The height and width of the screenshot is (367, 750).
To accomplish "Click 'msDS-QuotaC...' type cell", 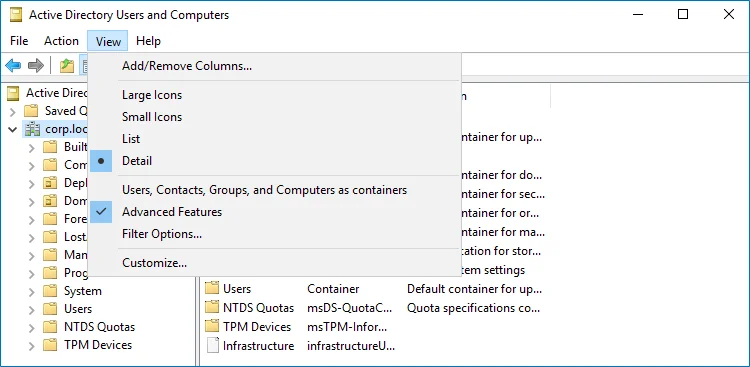I will point(349,308).
